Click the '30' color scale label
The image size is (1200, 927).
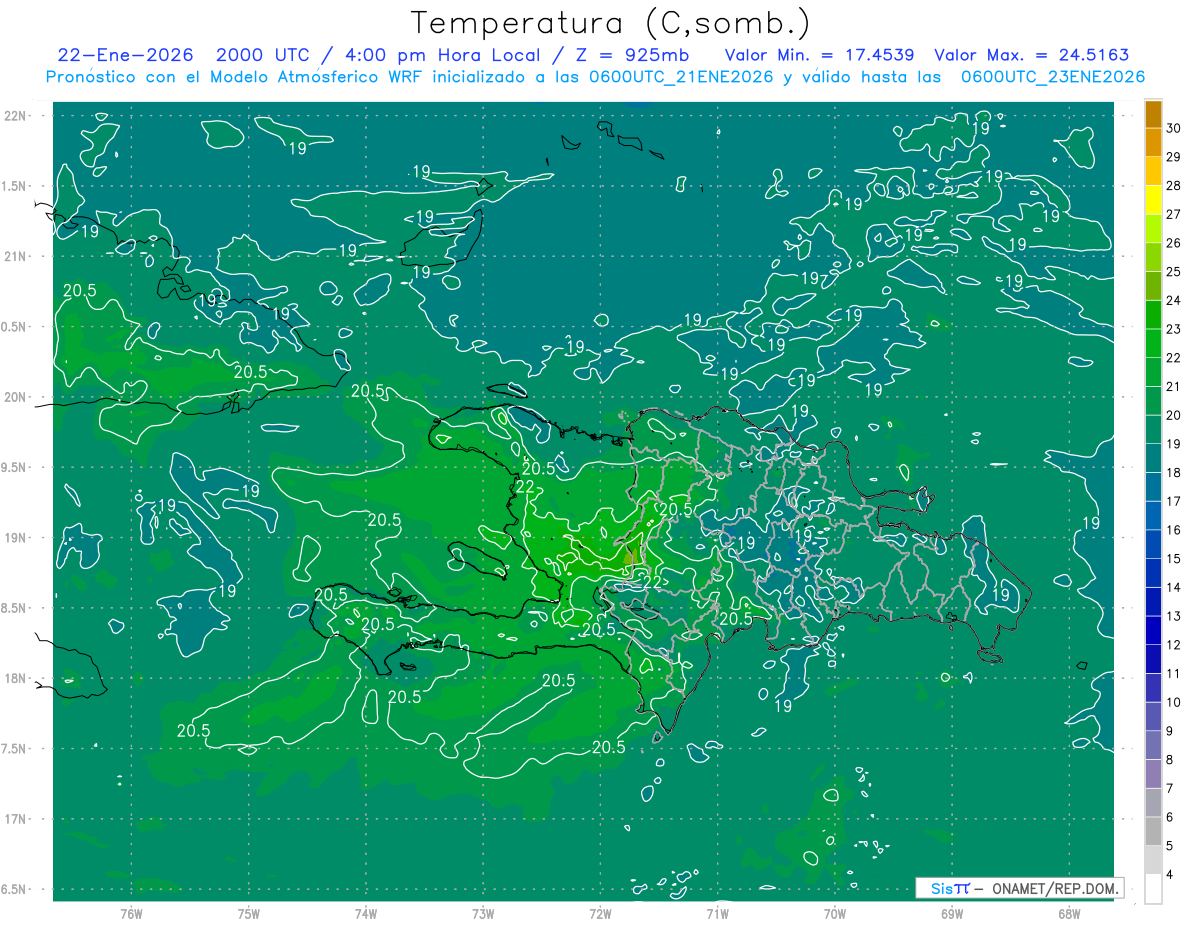1175,128
